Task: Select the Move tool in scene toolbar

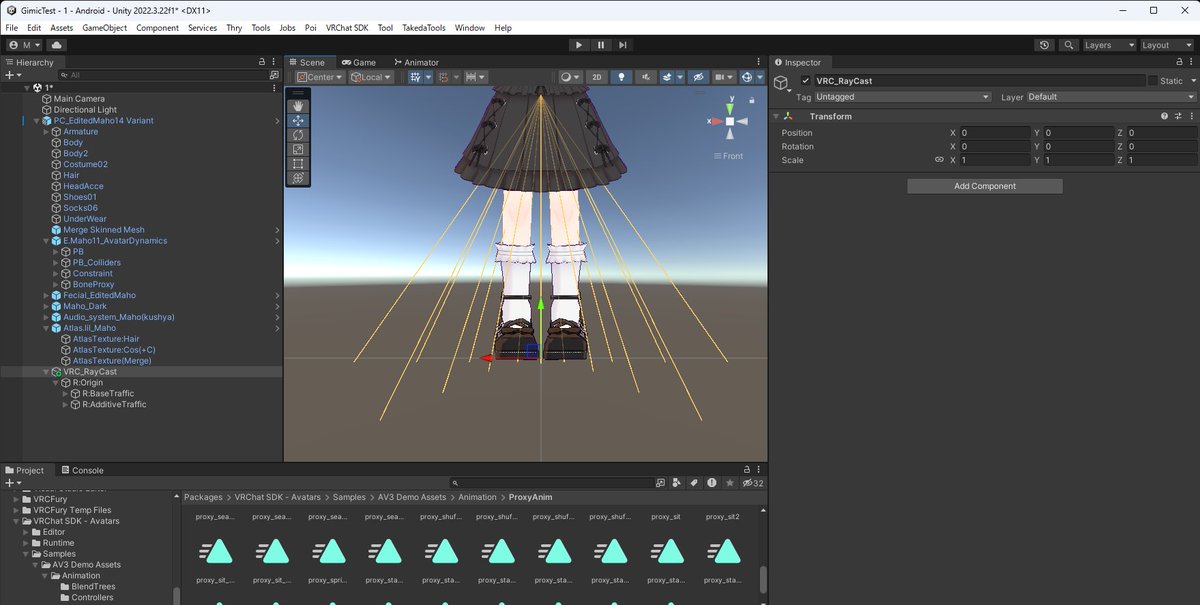Action: click(x=298, y=120)
